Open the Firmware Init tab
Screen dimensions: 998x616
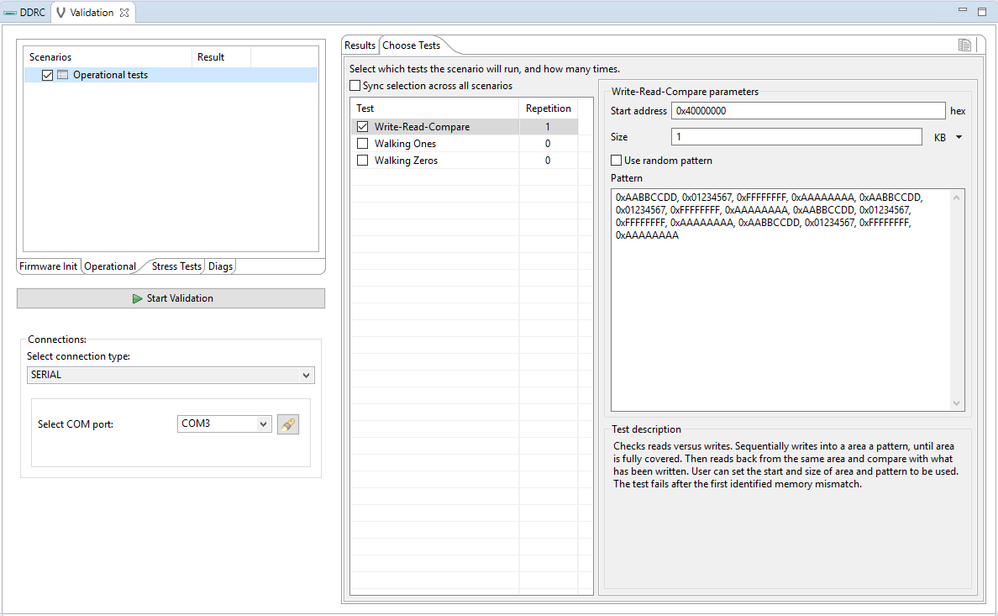click(x=48, y=267)
